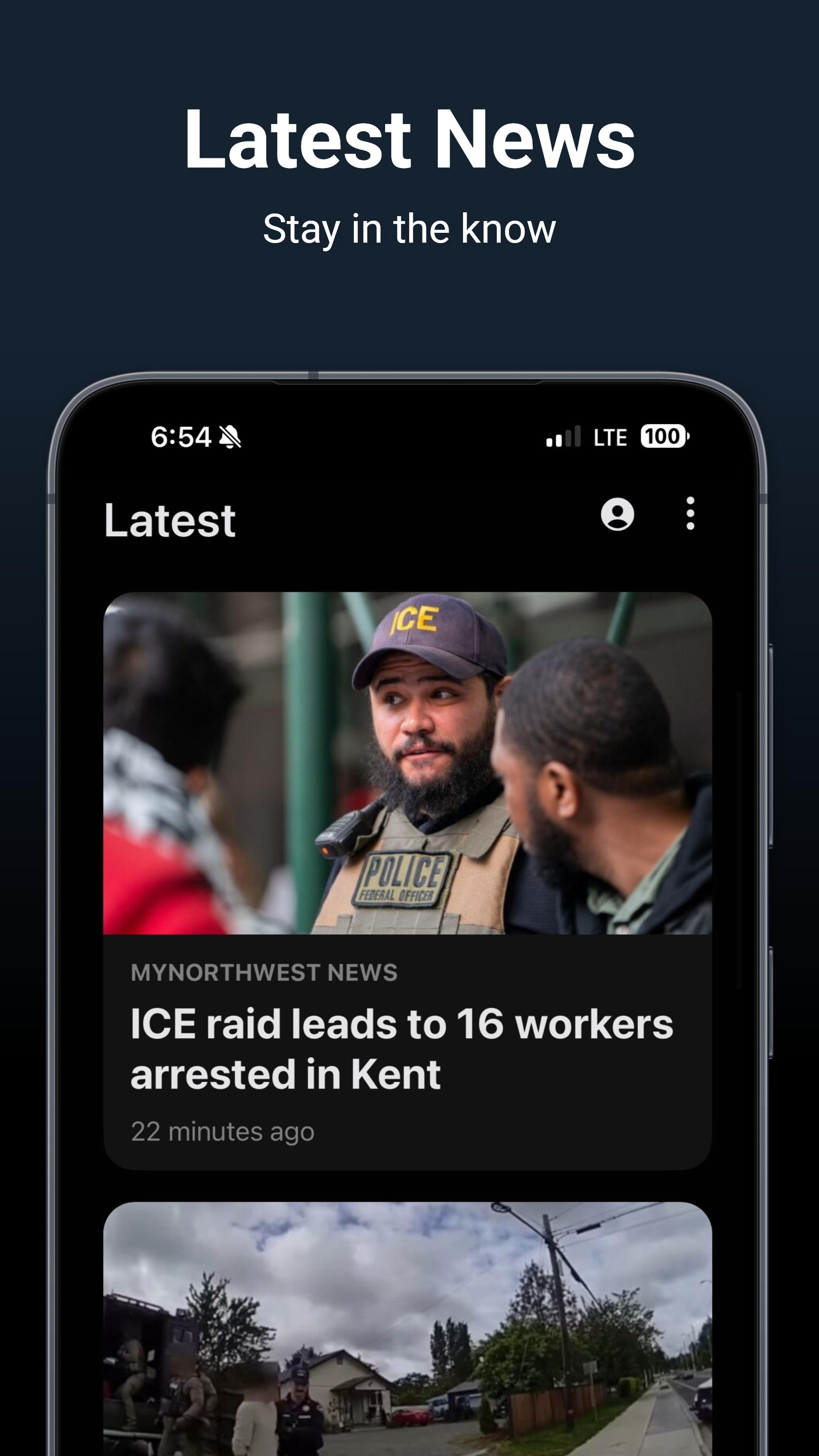Open the ICE officer photo thumbnail
819x1456 pixels.
coord(408,763)
